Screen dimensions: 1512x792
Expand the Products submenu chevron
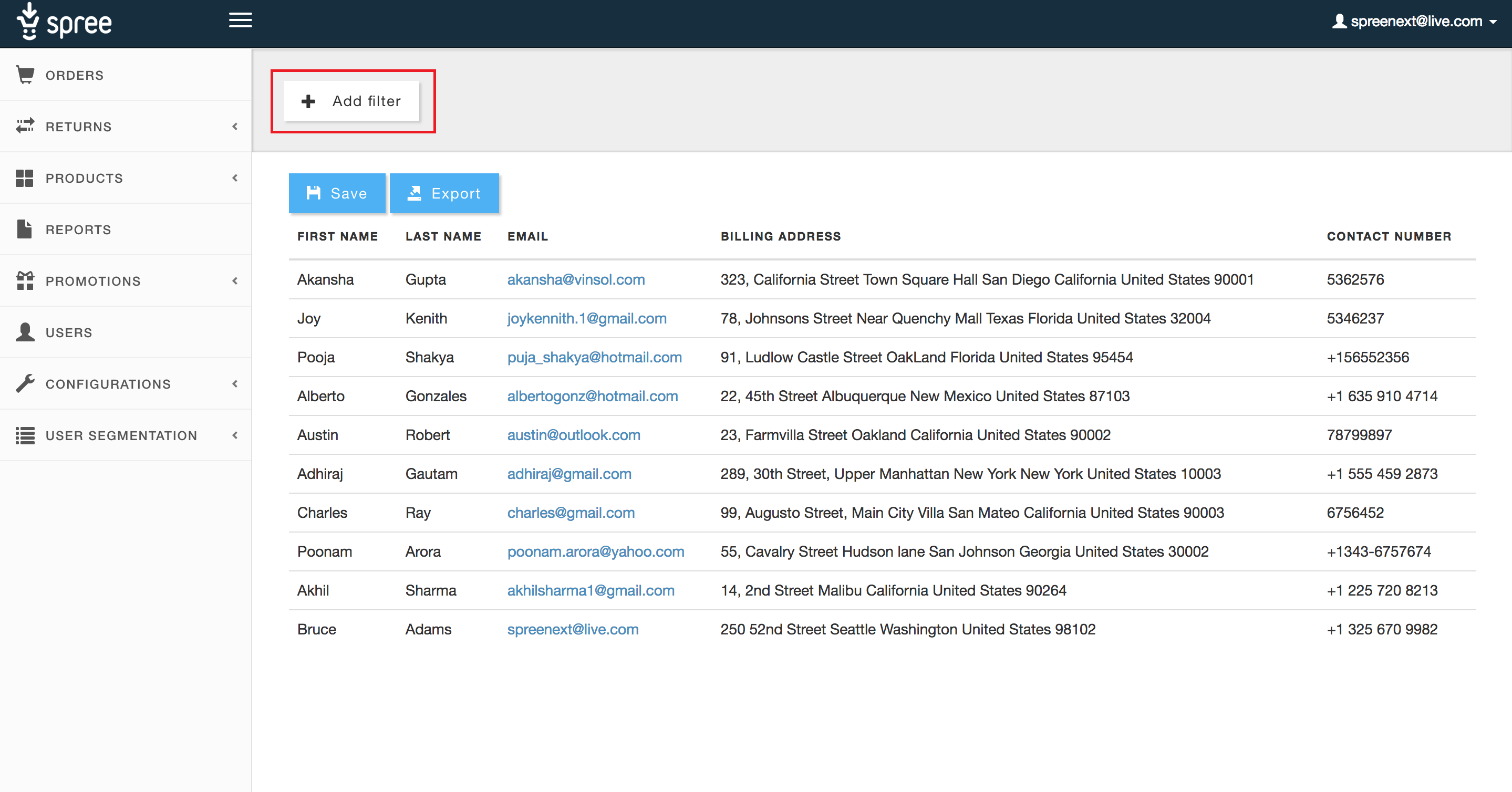(235, 178)
